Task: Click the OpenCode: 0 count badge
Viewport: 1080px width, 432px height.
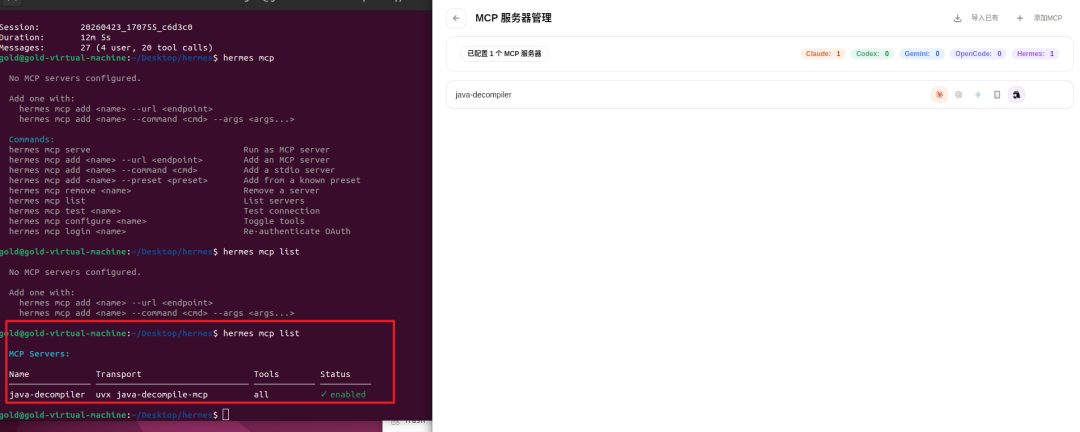Action: (978, 54)
